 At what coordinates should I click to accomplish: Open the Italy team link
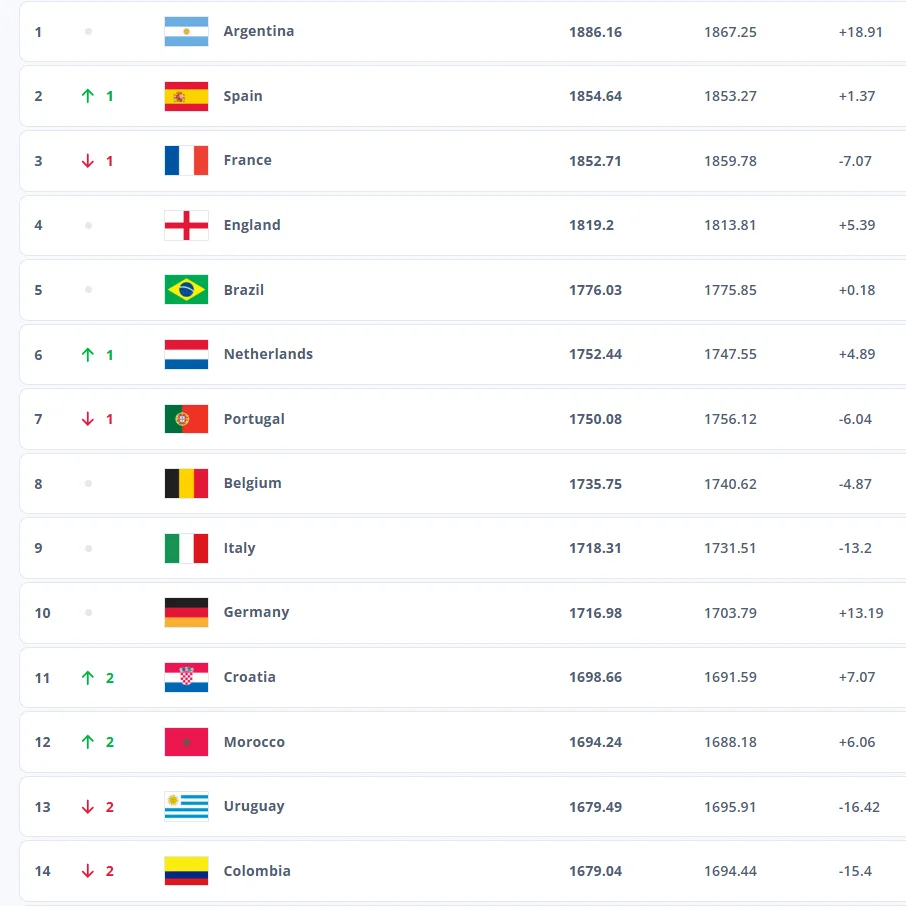click(x=239, y=548)
